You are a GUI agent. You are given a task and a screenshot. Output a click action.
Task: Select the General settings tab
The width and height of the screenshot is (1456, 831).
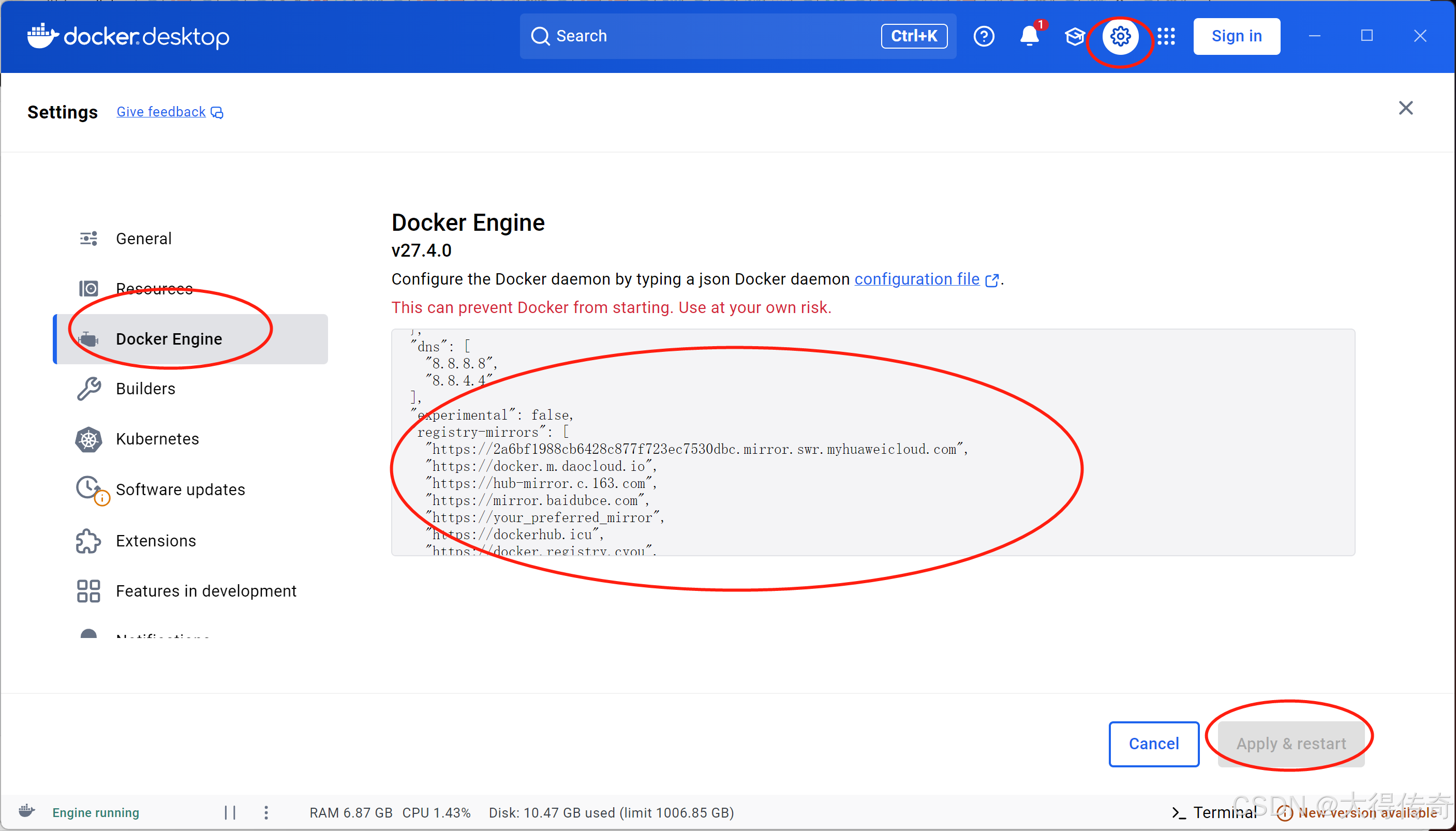coord(144,239)
